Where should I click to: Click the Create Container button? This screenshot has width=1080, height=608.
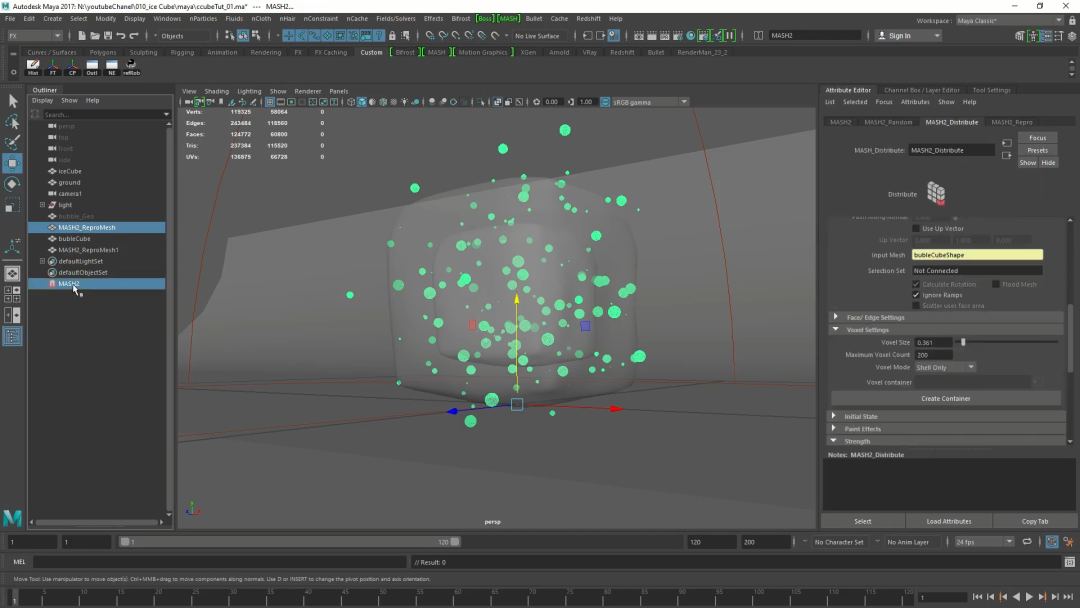point(945,399)
